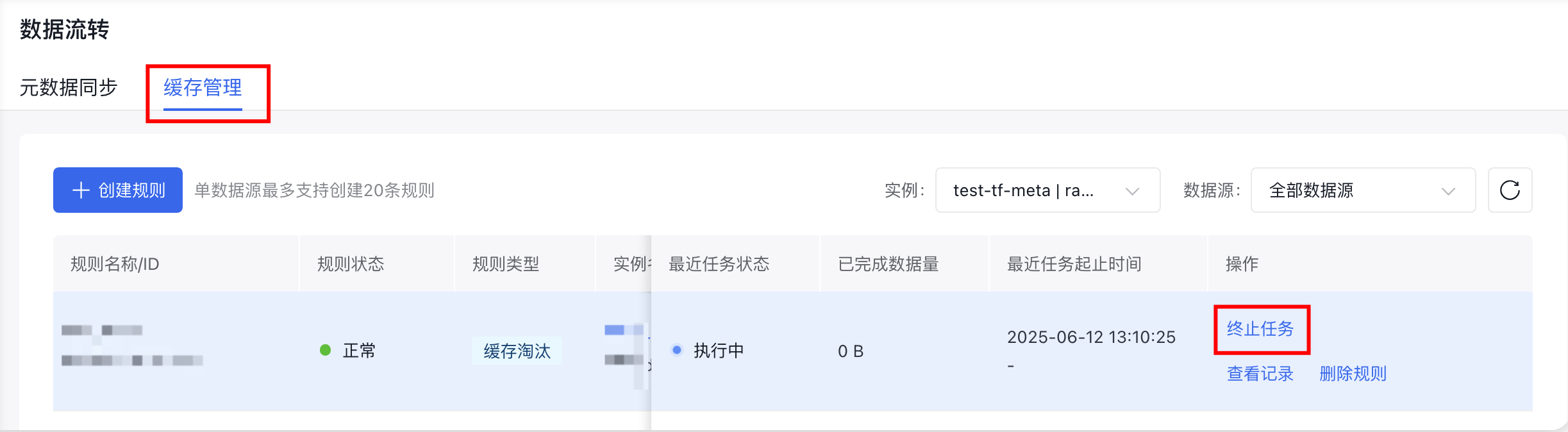1568x432 pixels.
Task: Select the 缓存管理 tab
Action: pyautogui.click(x=203, y=88)
